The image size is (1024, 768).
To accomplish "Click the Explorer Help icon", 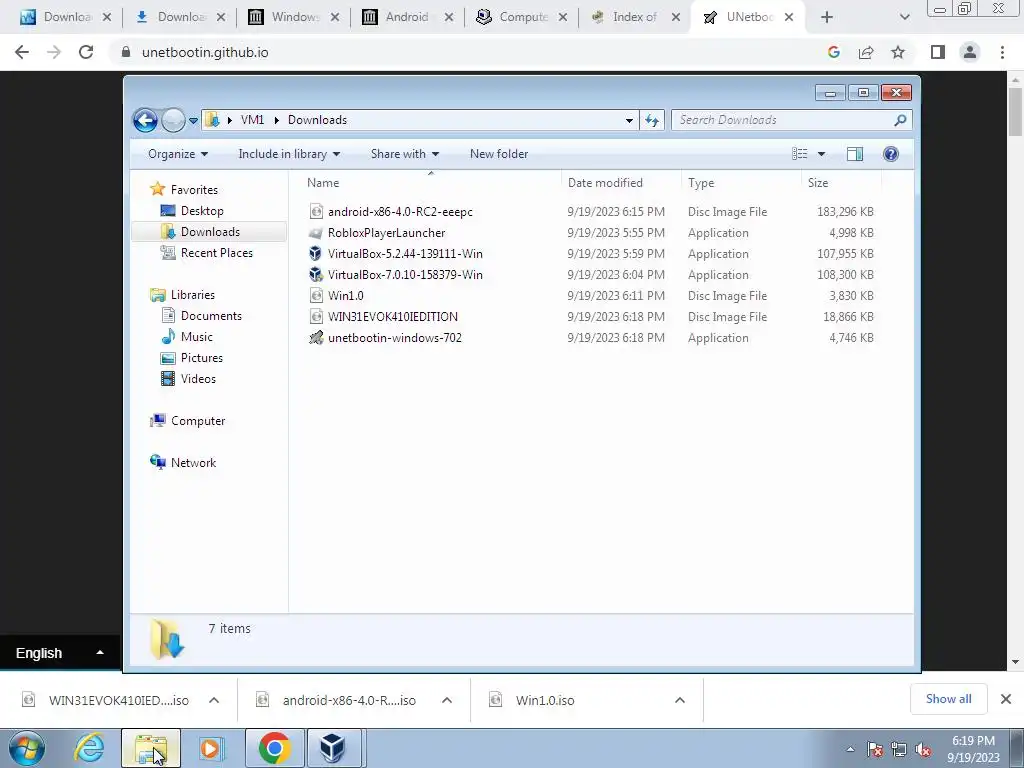I will [x=891, y=154].
